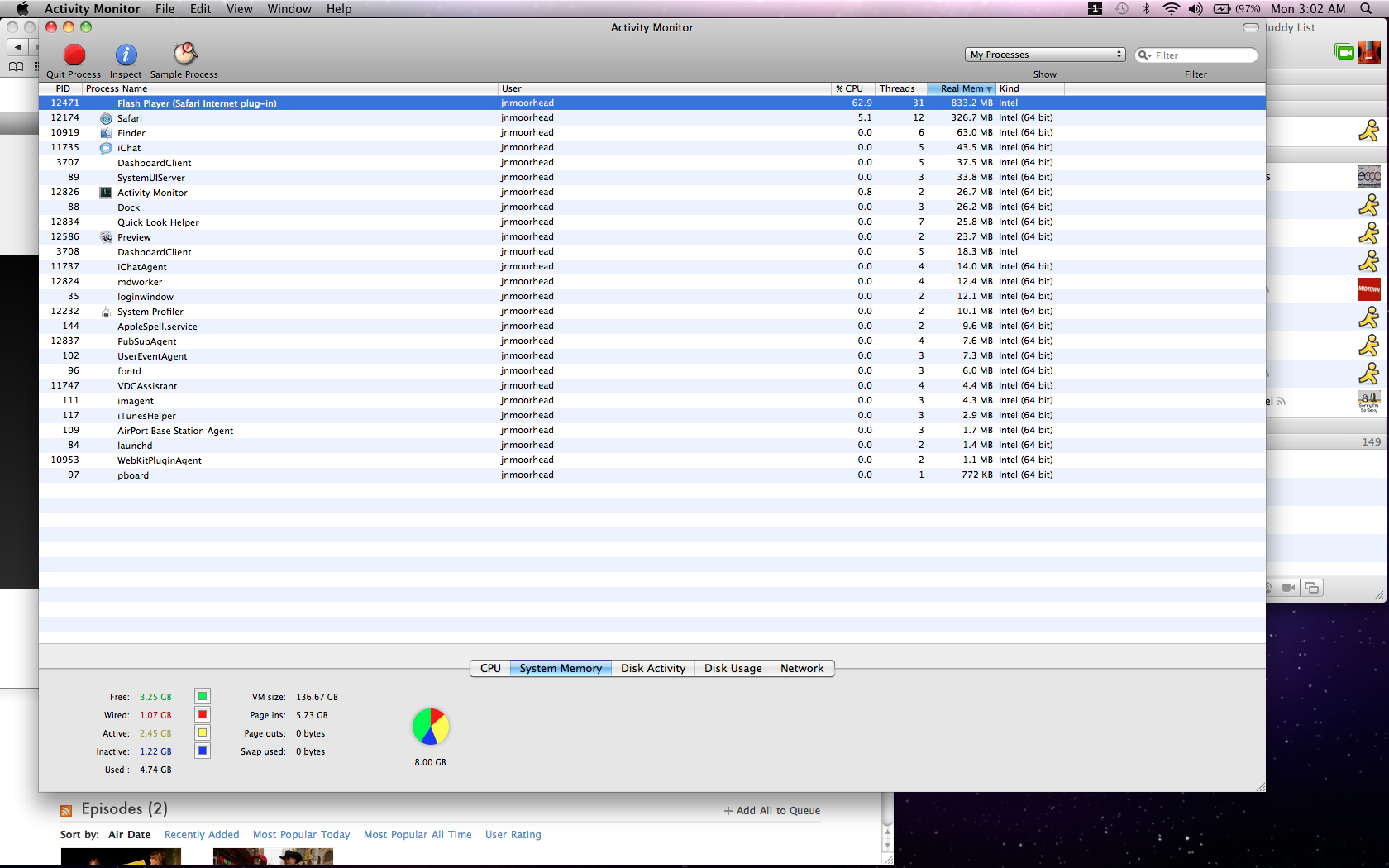Screen dimensions: 1389x868
Task: Select the Safari process icon
Action: pos(106,118)
